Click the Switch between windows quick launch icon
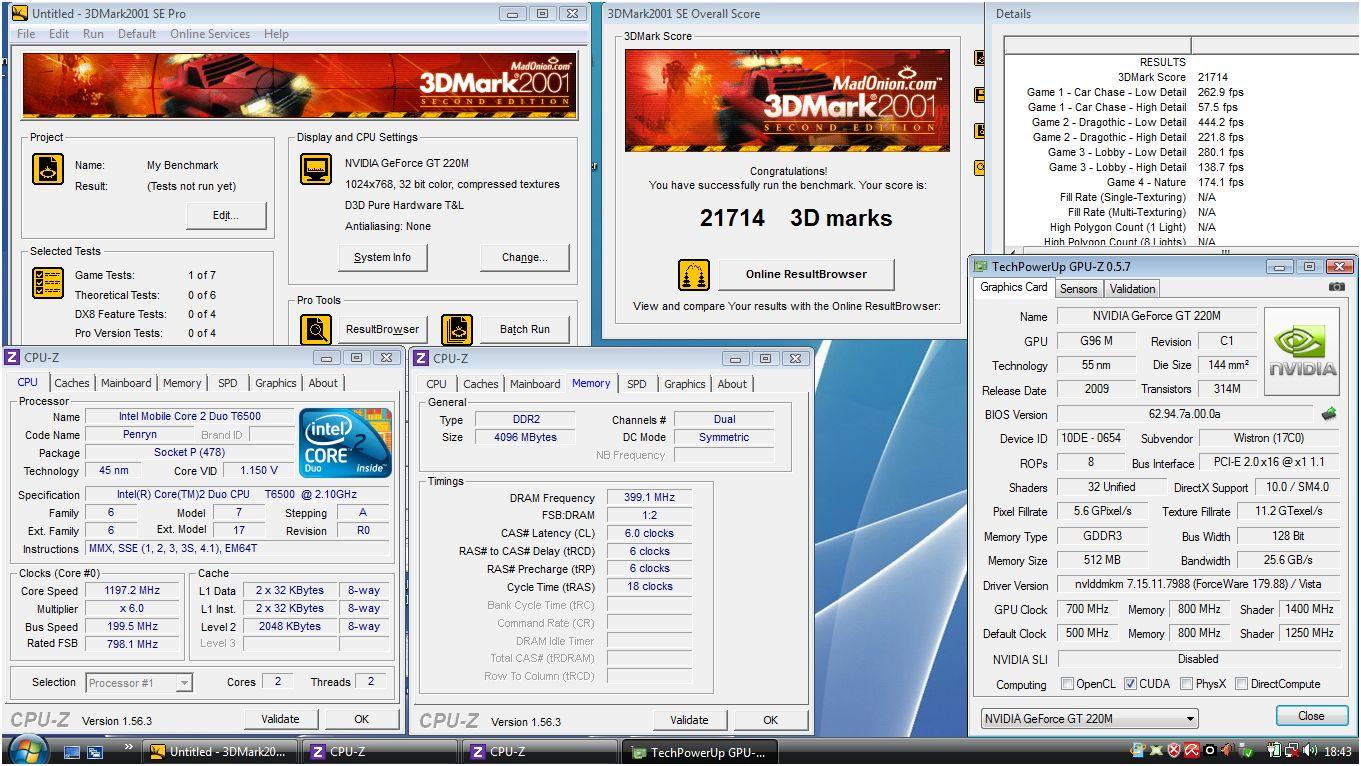 (96, 751)
